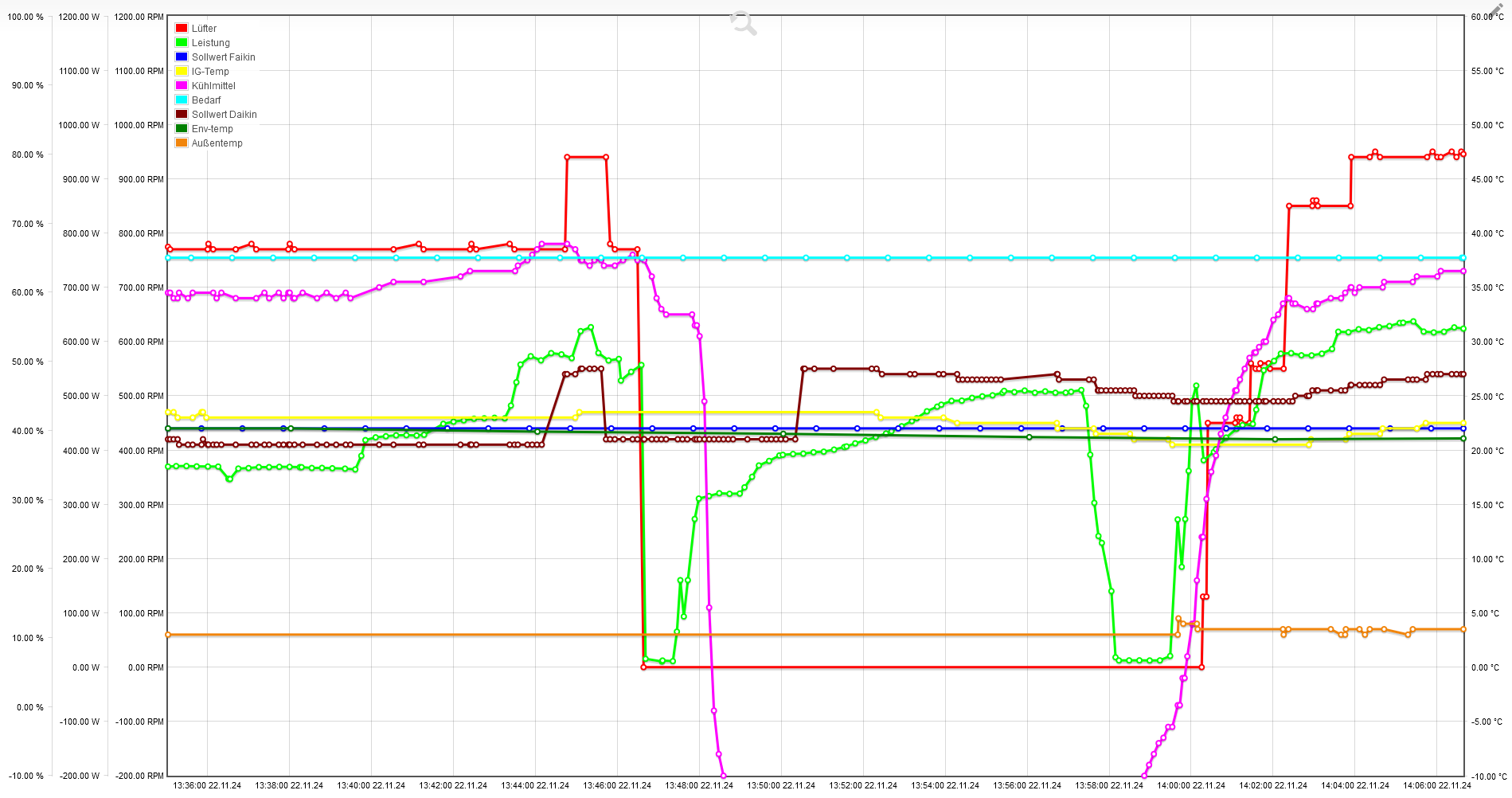
Task: Click the orange Außentemp legend swatch
Action: click(182, 143)
